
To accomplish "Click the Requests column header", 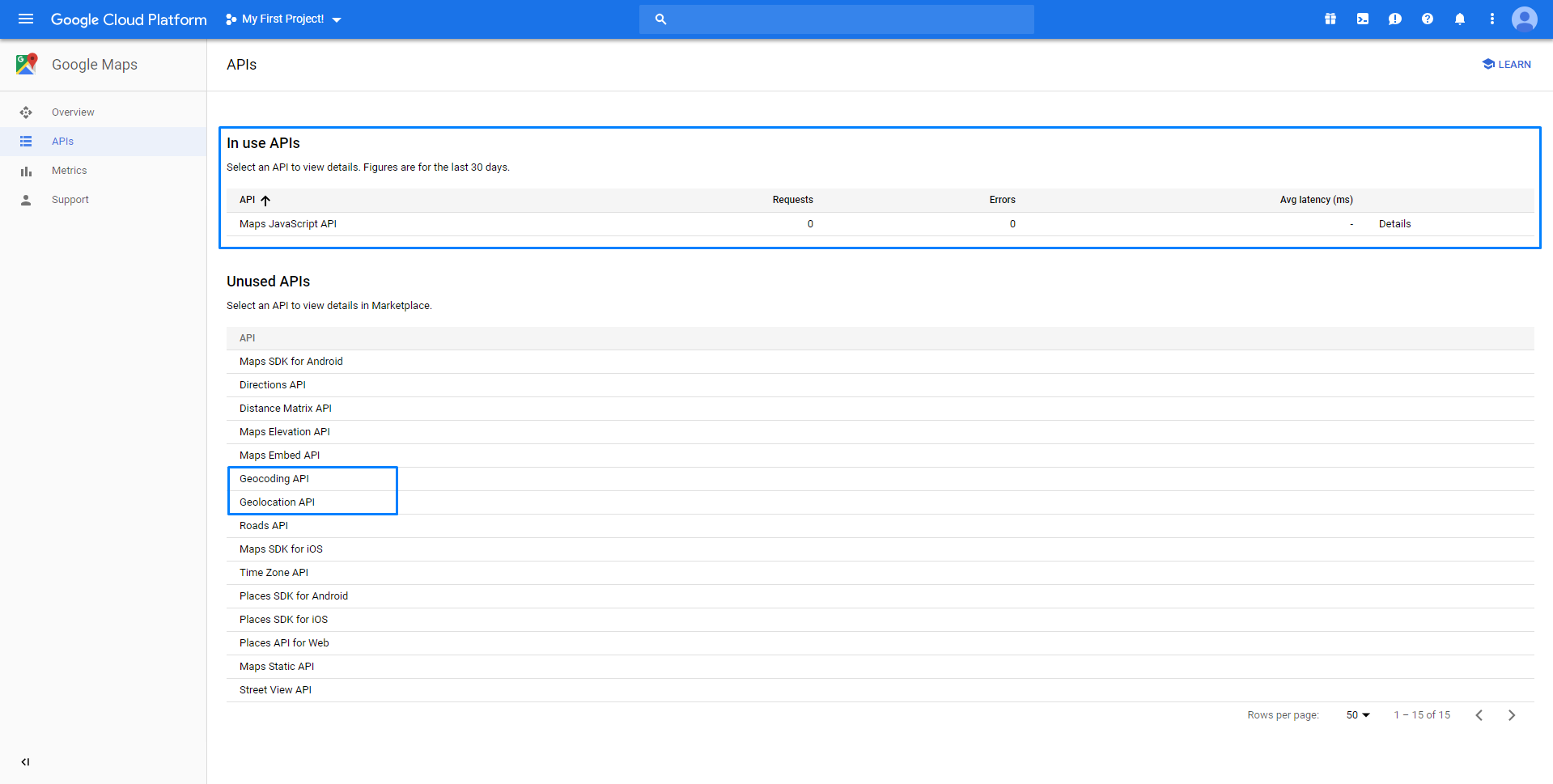I will [792, 200].
